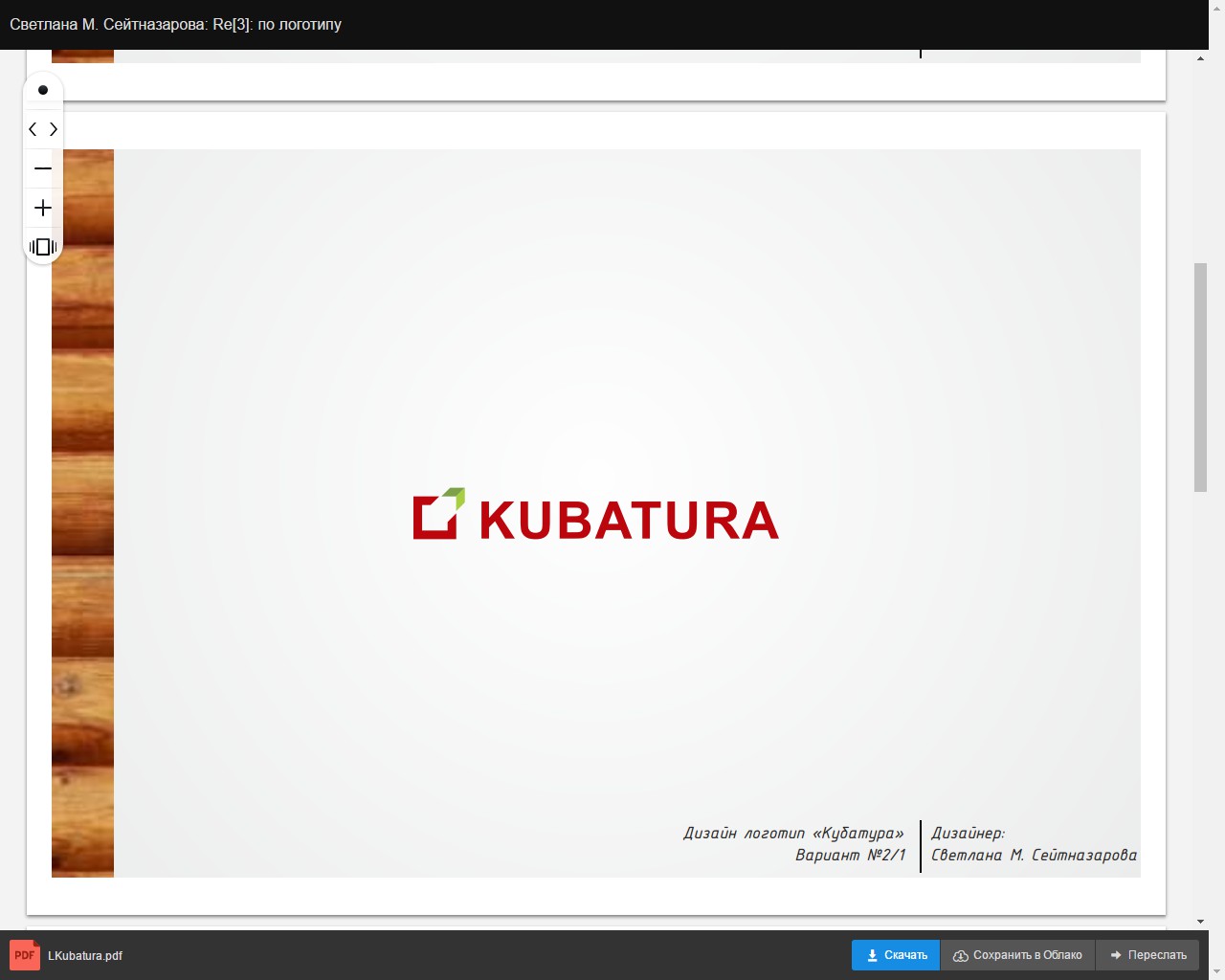
Task: Click the red square logo emblem
Action: [439, 514]
